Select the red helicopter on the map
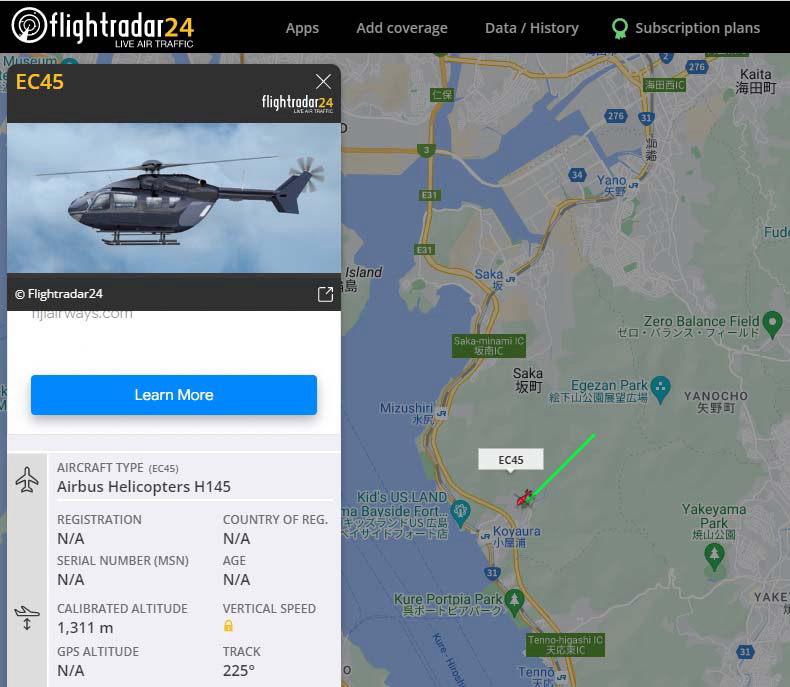This screenshot has width=790, height=687. pos(524,498)
